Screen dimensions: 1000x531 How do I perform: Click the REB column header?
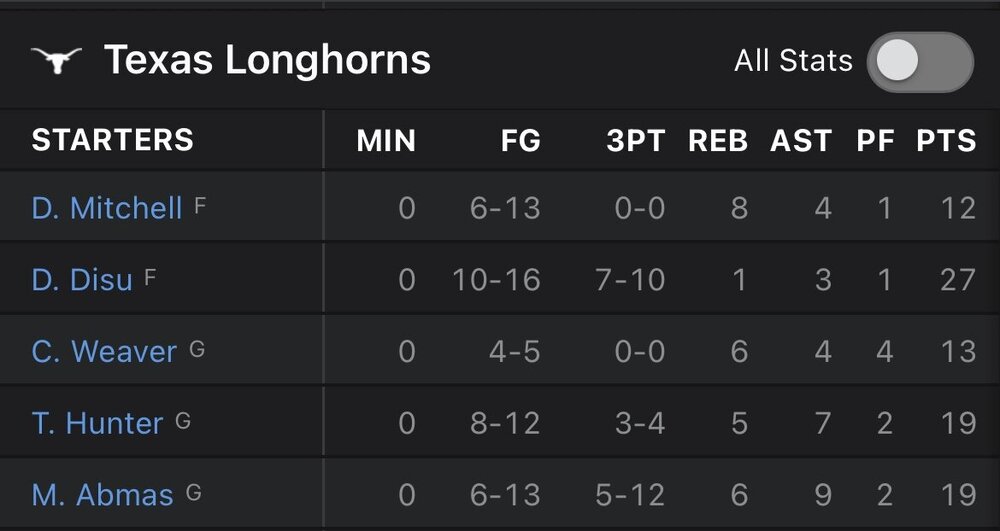tap(718, 141)
